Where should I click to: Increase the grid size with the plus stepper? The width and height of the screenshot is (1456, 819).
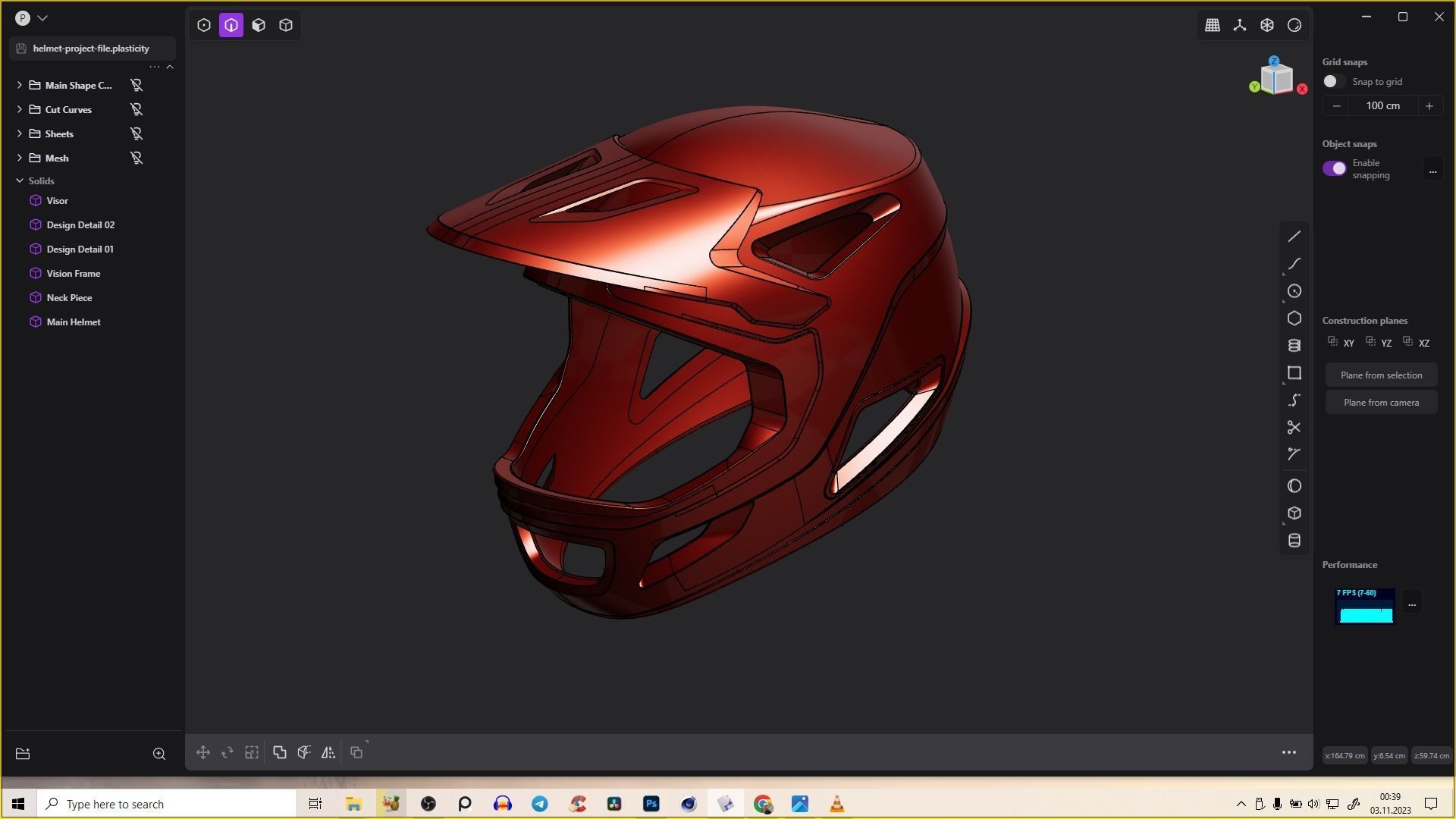click(x=1430, y=105)
